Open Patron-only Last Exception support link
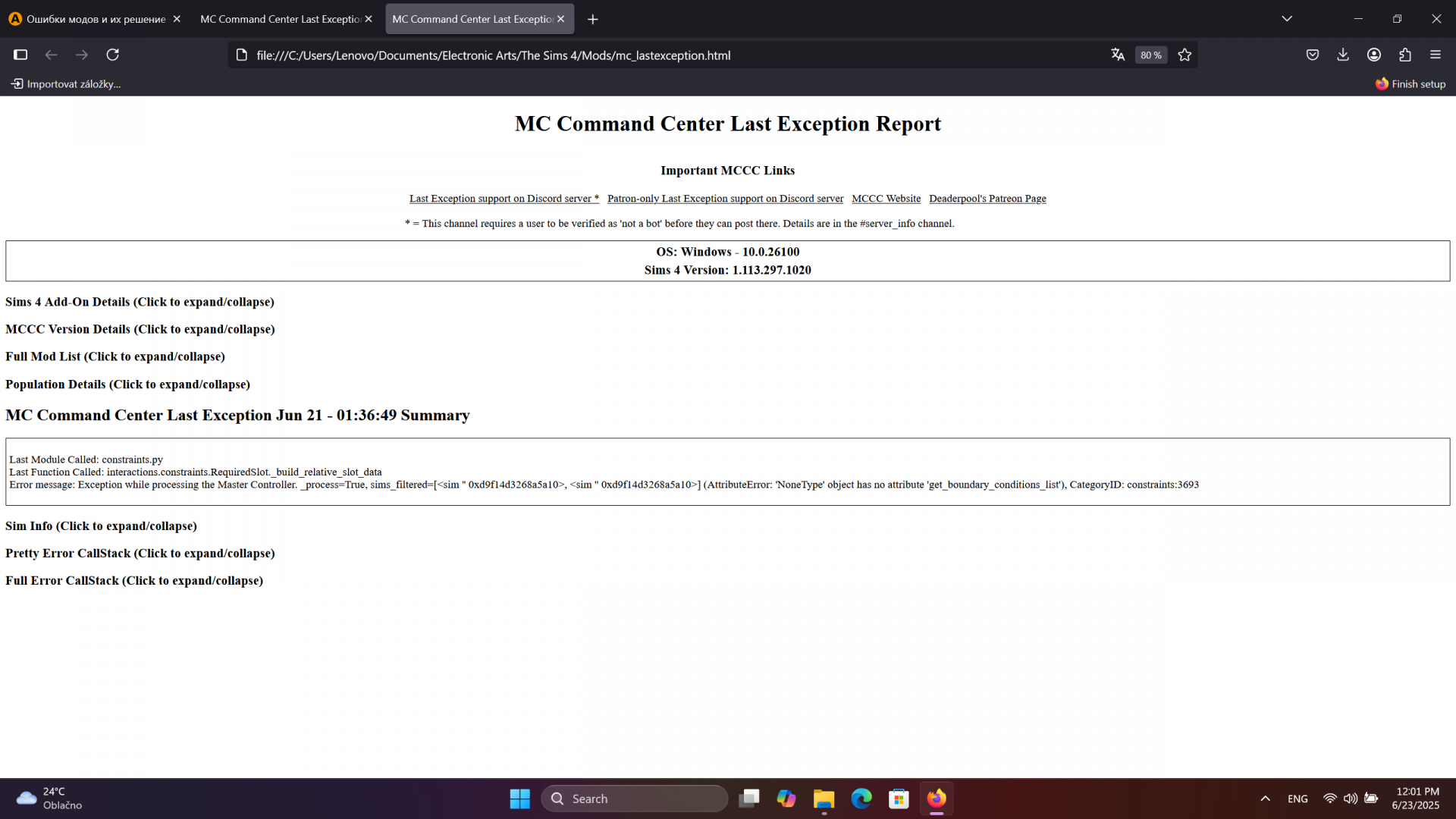The height and width of the screenshot is (819, 1456). (725, 199)
